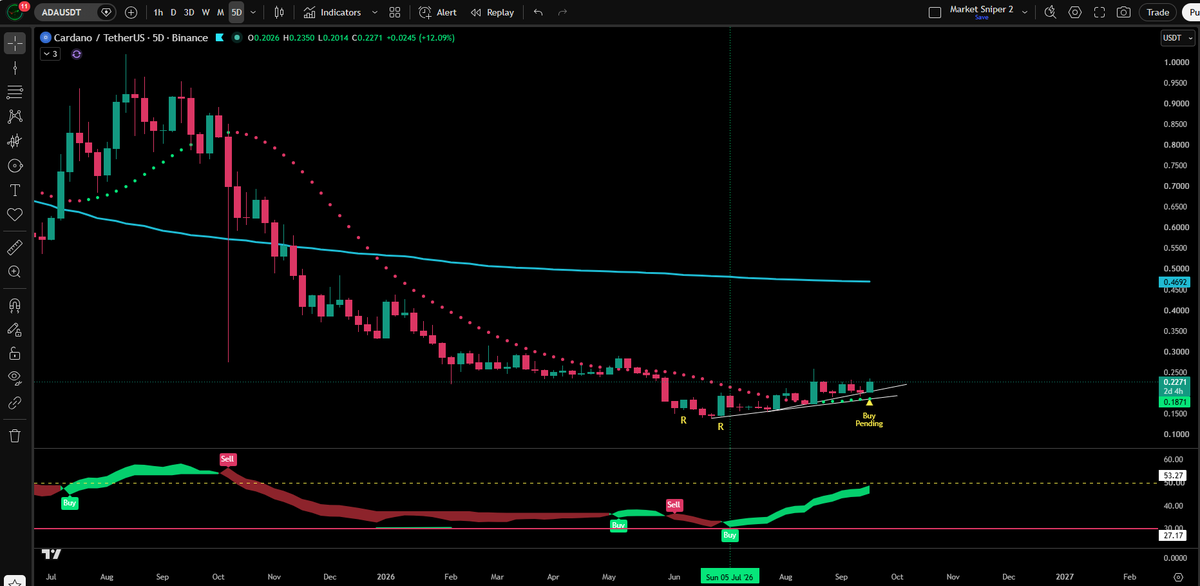The width and height of the screenshot is (1200, 586).
Task: Click the Buy label under the Jul '26 marker
Action: coord(730,536)
